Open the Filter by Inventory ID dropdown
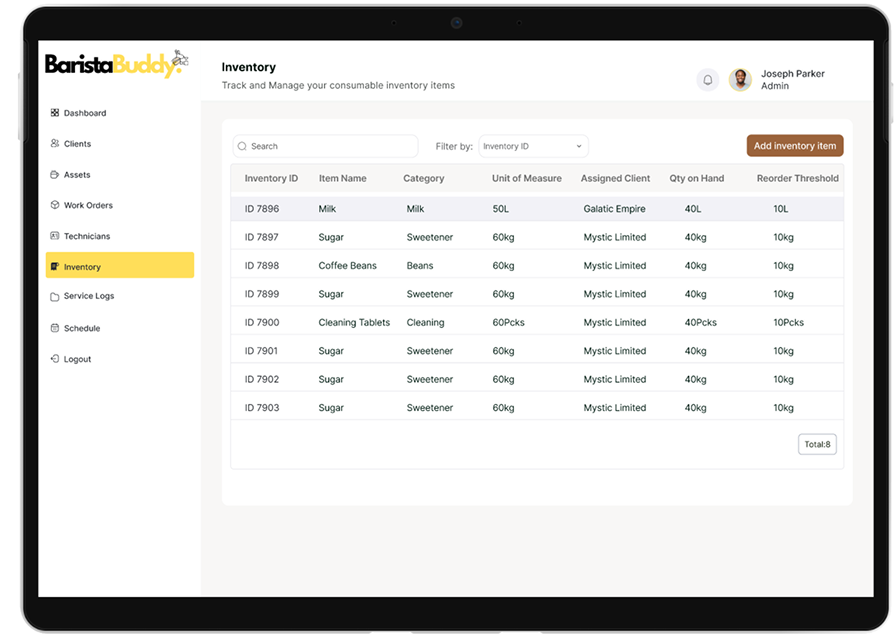The image size is (894, 636). [533, 146]
